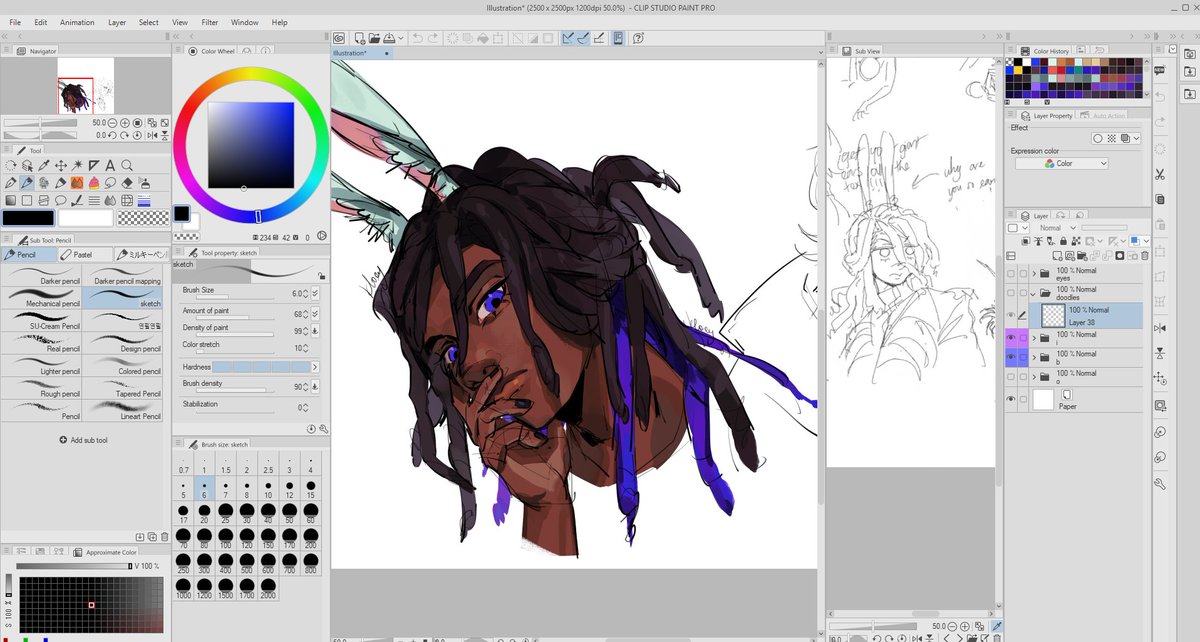Select the Text tool (A icon)
The width and height of the screenshot is (1200, 642).
[111, 165]
